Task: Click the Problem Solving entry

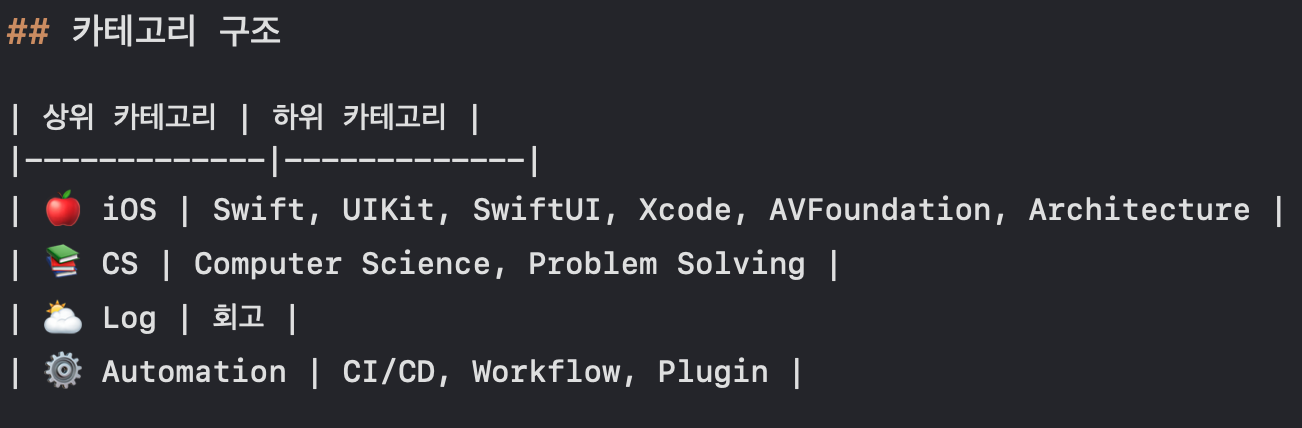Action: (666, 265)
